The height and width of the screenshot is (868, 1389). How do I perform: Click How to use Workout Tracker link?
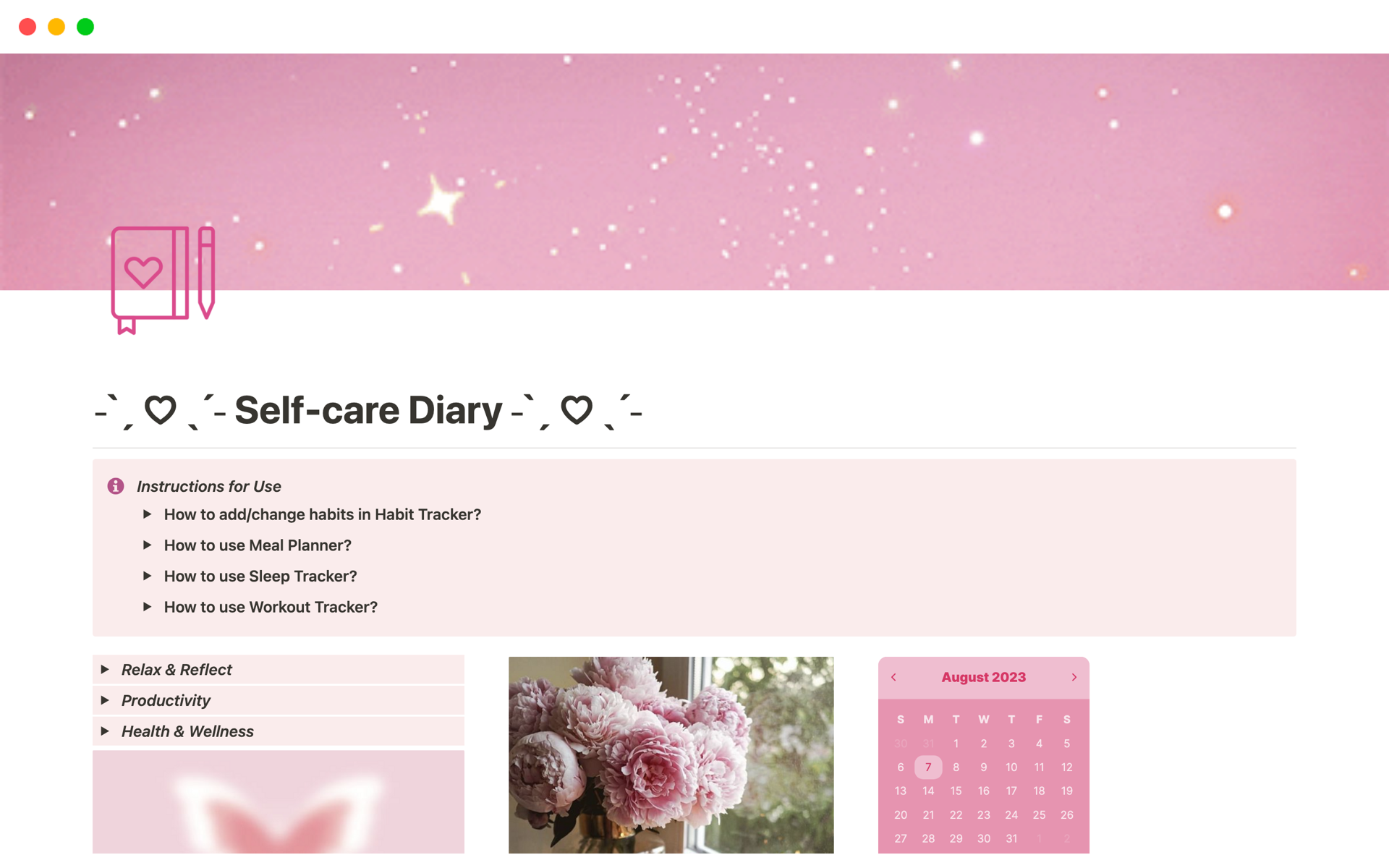click(270, 607)
